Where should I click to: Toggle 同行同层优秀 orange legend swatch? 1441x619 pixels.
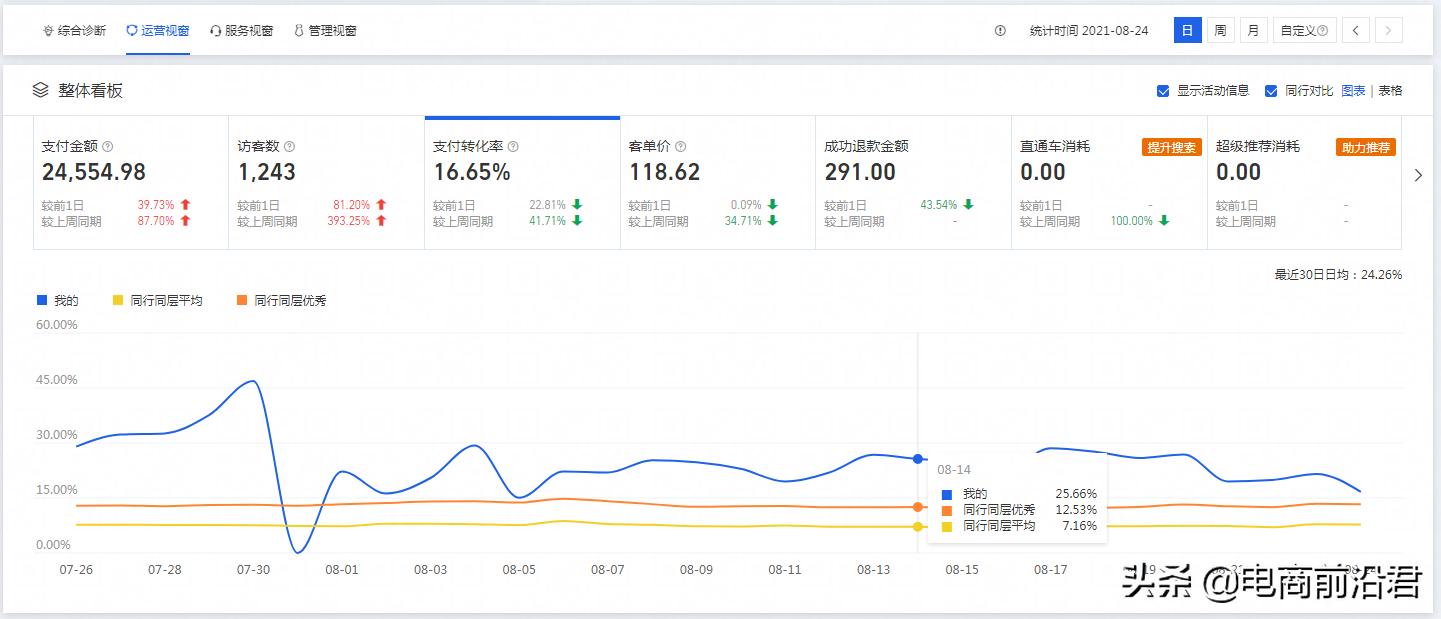click(242, 300)
